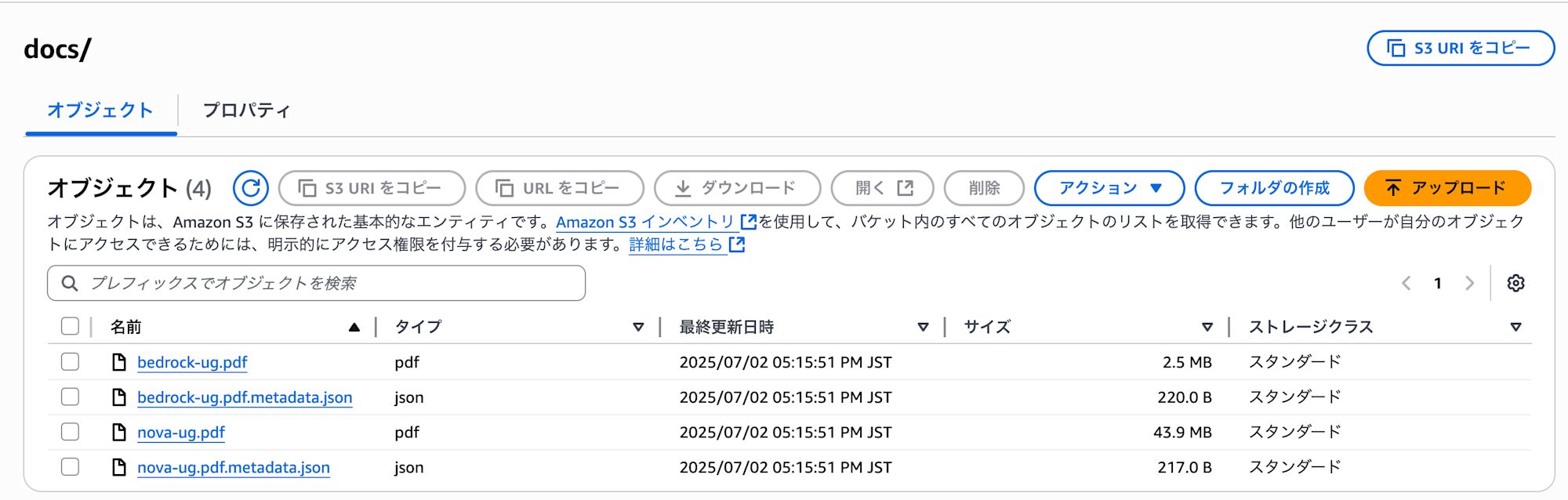Click the search magnifier icon

(70, 283)
